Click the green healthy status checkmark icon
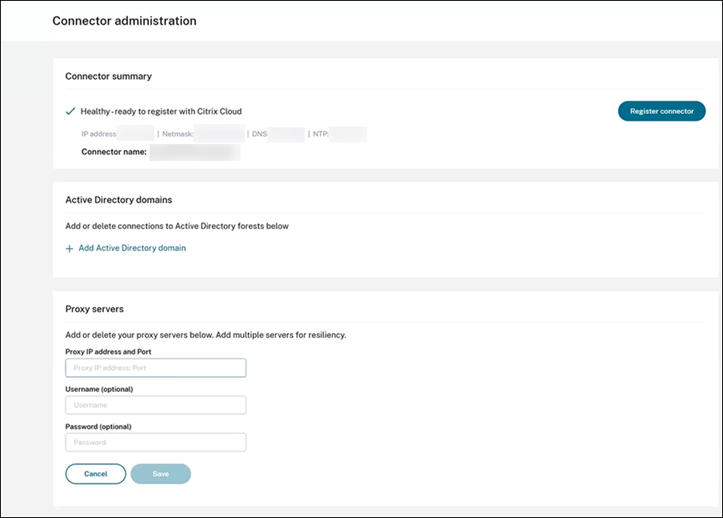The width and height of the screenshot is (723, 518). pyautogui.click(x=70, y=111)
